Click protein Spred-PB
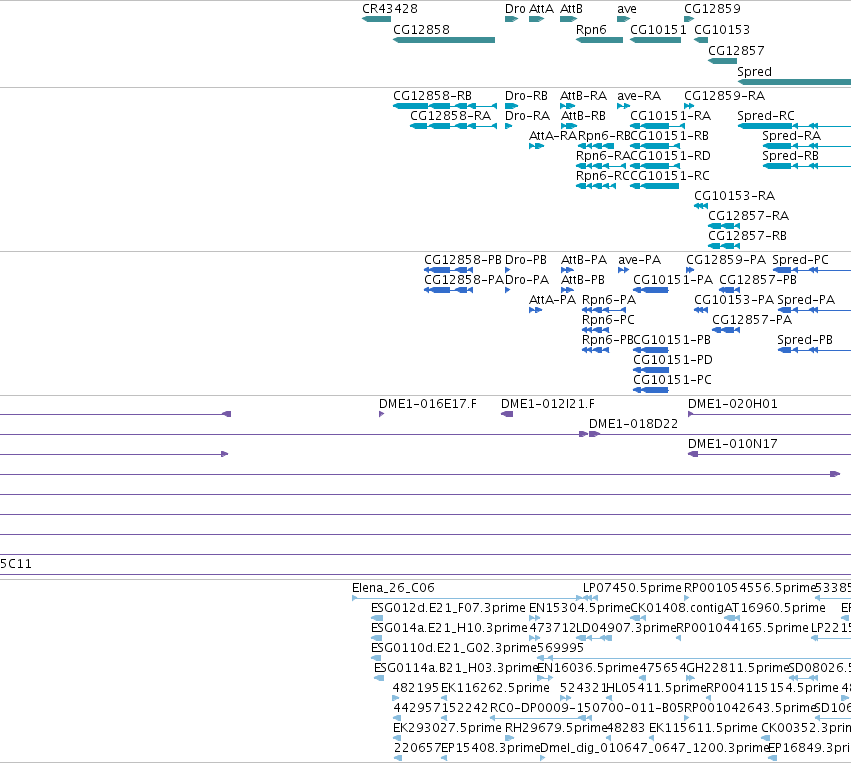 point(814,350)
